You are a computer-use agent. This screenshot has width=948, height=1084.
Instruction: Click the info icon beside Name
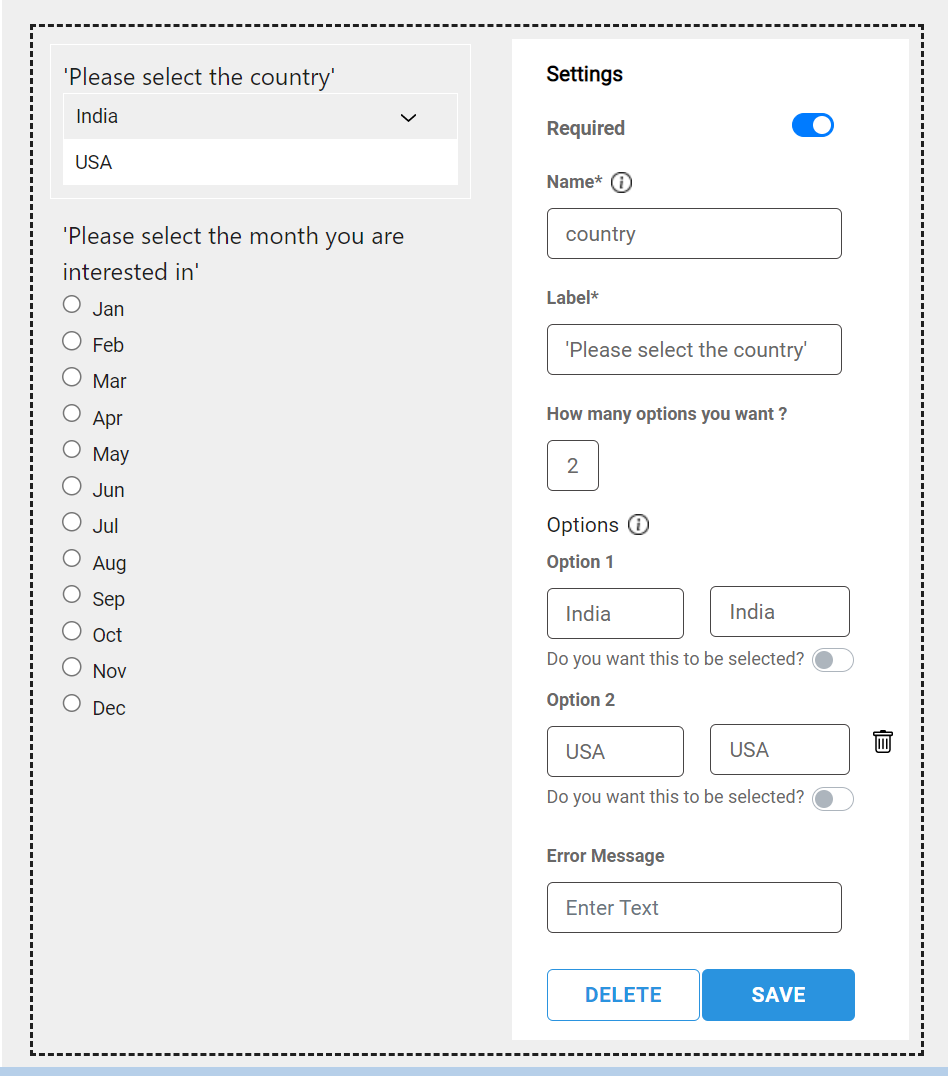(621, 182)
